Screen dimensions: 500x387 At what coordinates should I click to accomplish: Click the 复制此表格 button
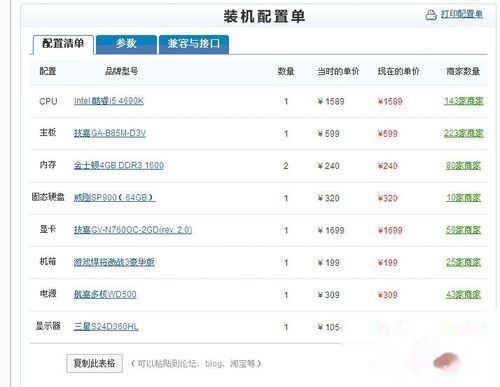[x=94, y=363]
